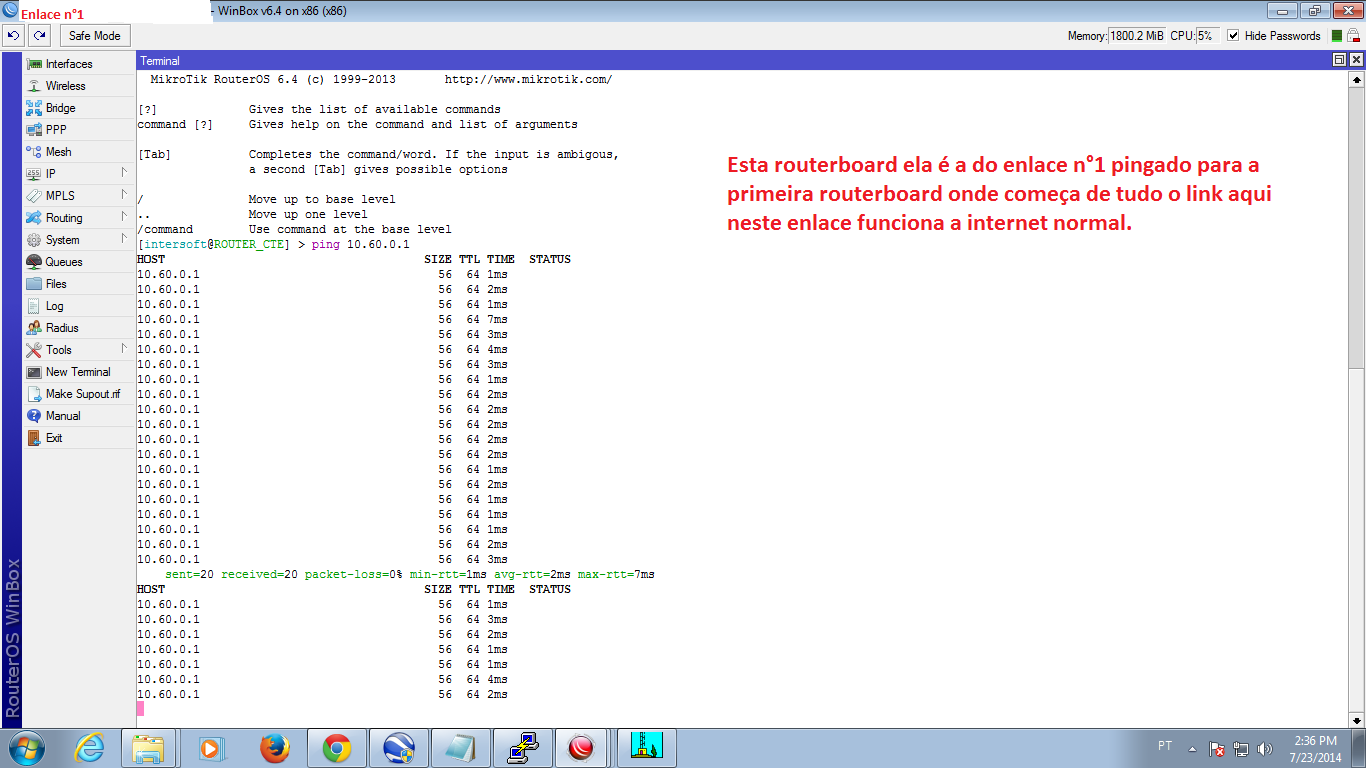The width and height of the screenshot is (1366, 768).
Task: Toggle the Hide Passwords checkbox
Action: [x=1233, y=35]
